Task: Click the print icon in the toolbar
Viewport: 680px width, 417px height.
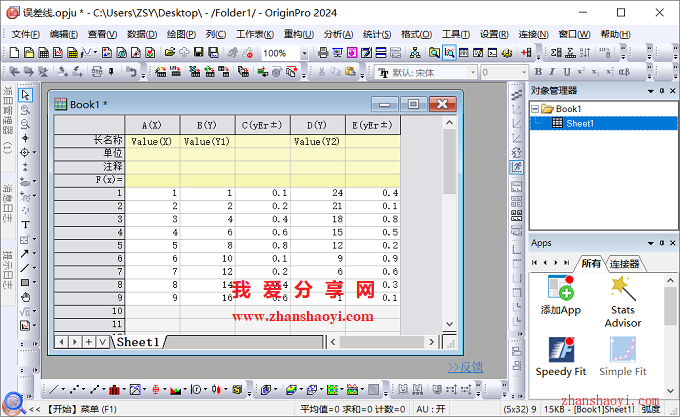Action: tap(323, 53)
